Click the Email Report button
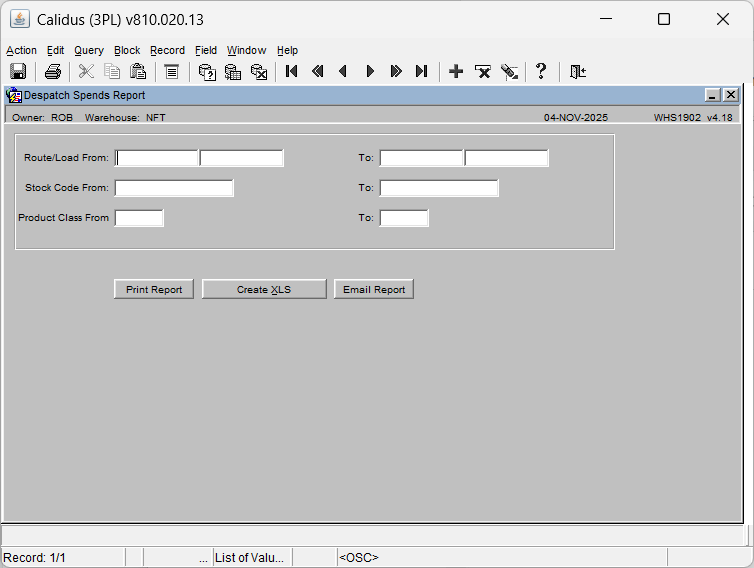 [374, 289]
